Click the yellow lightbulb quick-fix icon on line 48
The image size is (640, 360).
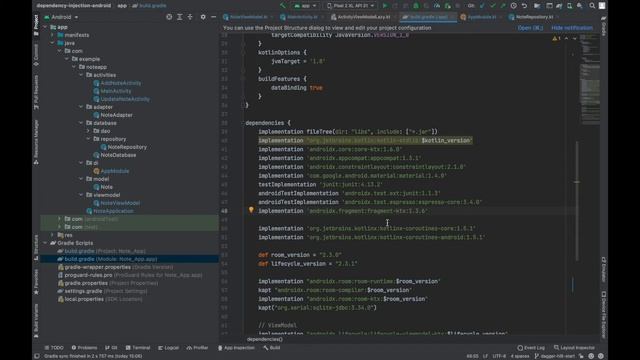pos(251,210)
